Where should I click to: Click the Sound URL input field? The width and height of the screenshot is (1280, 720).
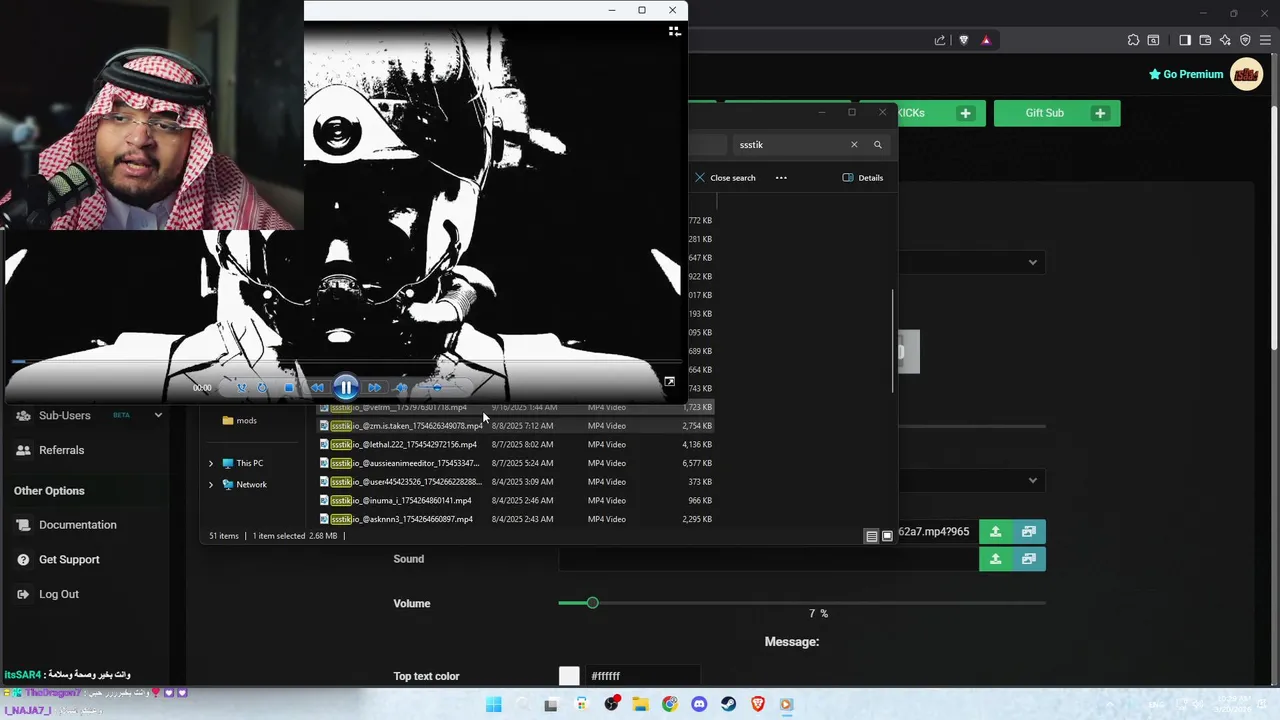tap(768, 559)
